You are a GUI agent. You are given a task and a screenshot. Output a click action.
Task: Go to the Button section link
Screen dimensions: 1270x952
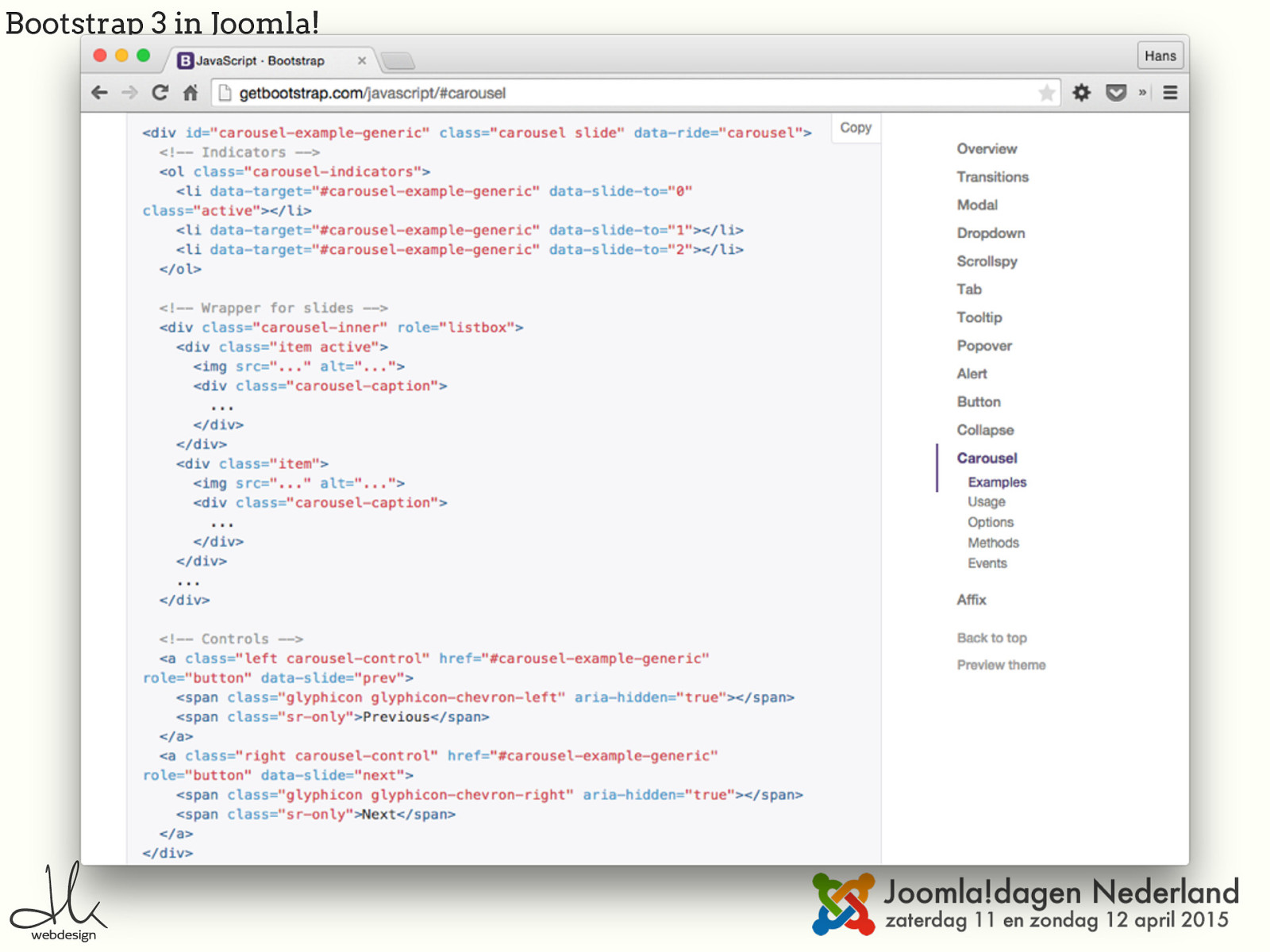tap(979, 402)
